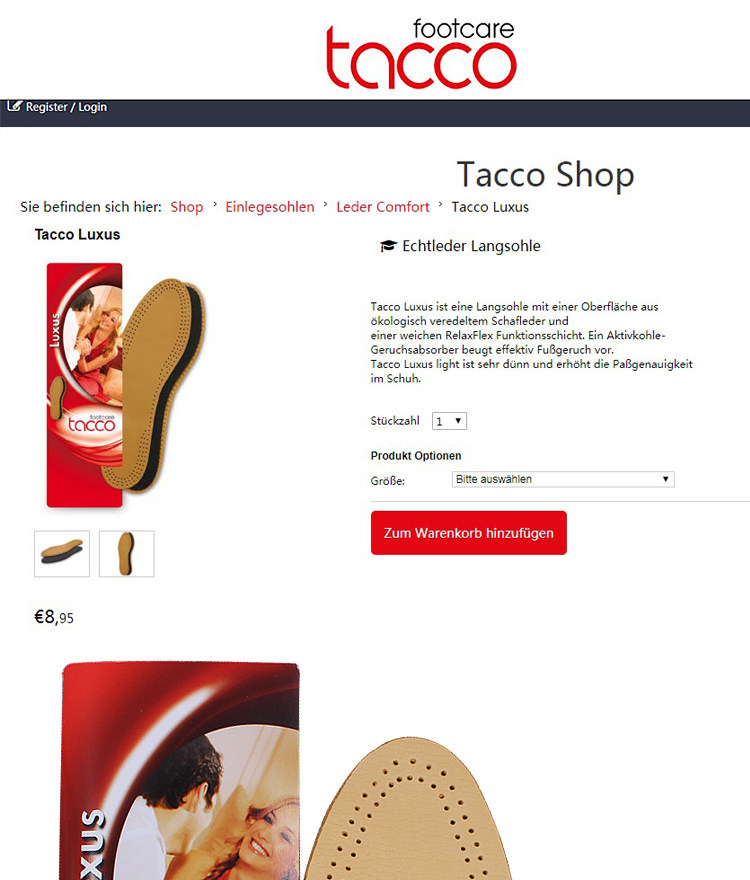Click the Tacco Luxus product title

tap(77, 235)
